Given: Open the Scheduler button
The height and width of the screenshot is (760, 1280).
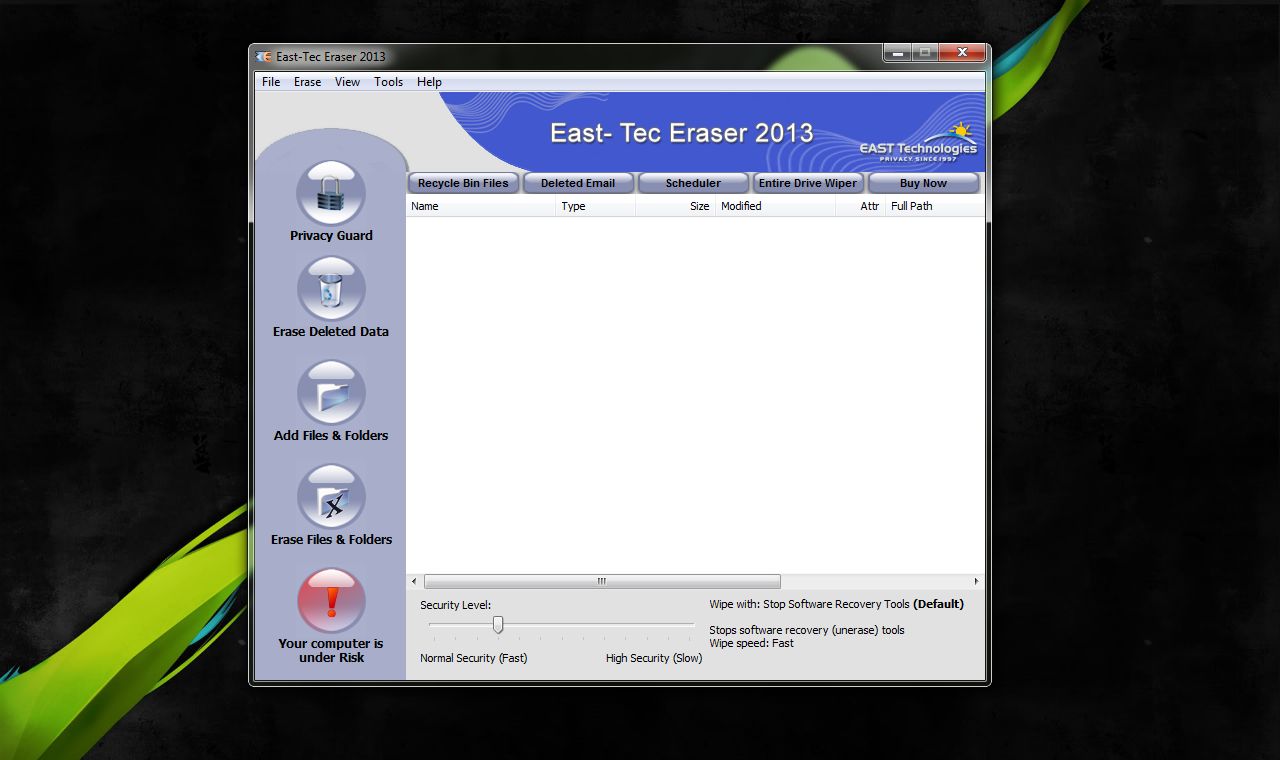Looking at the screenshot, I should 693,183.
